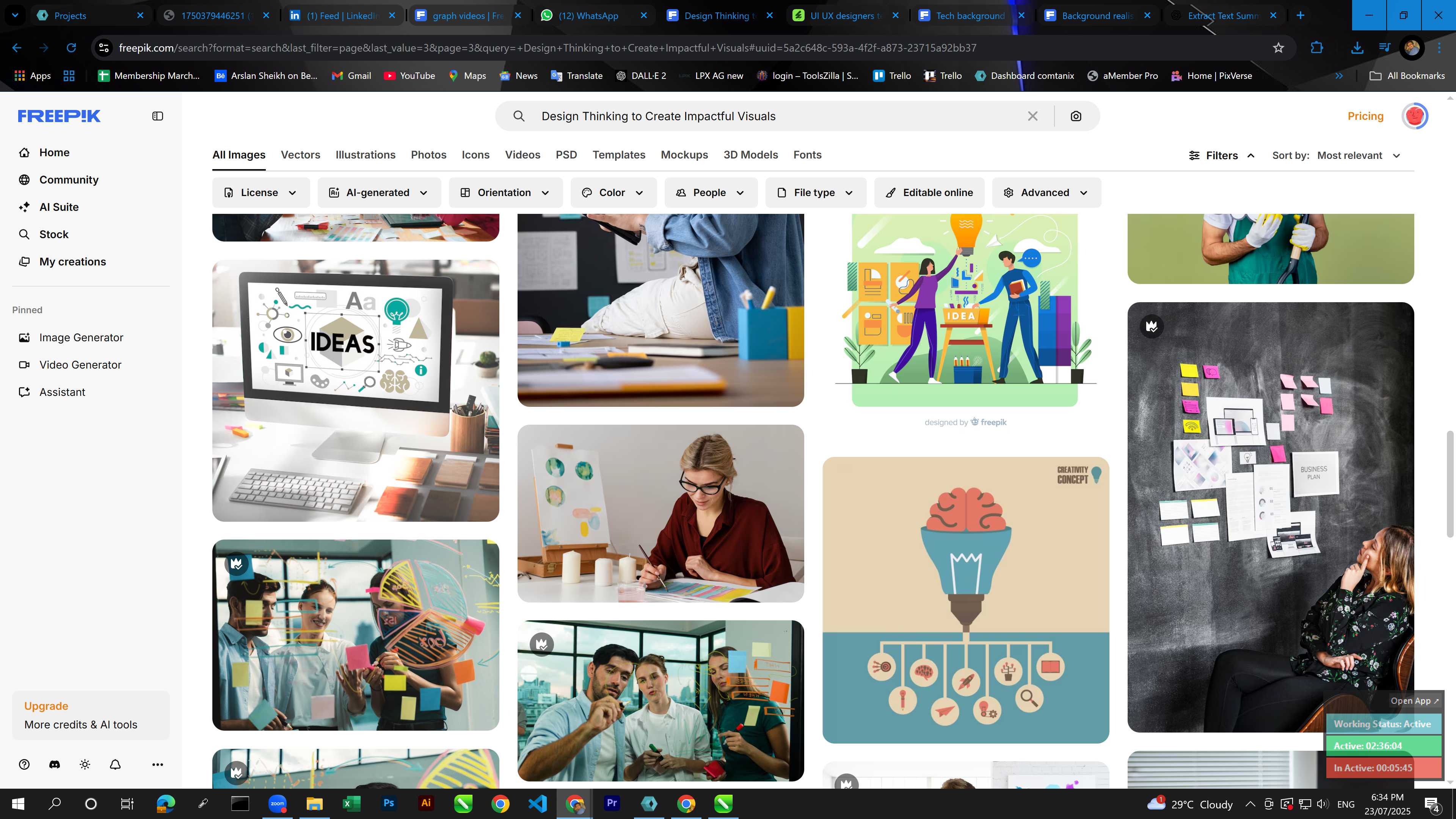1456x819 pixels.
Task: Click Upgrade more credits banner
Action: pyautogui.click(x=91, y=715)
